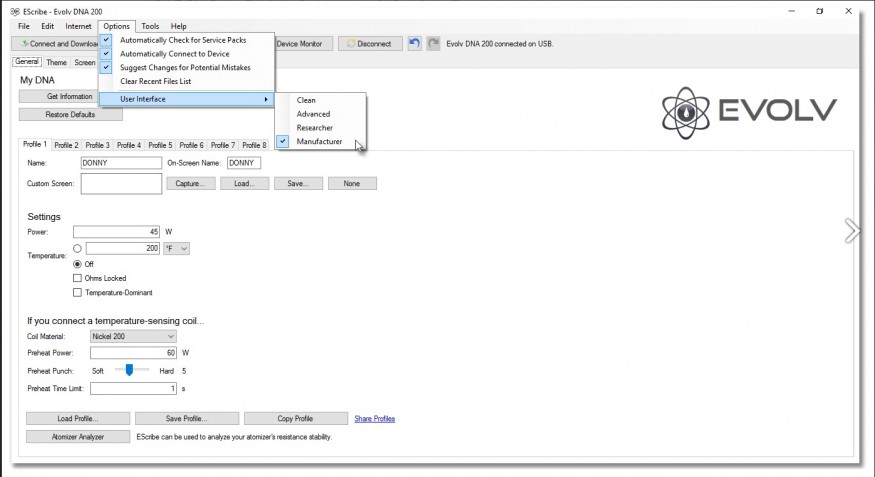Viewport: 875px width, 477px height.
Task: Select Clear Recent Files List
Action: [x=186, y=81]
